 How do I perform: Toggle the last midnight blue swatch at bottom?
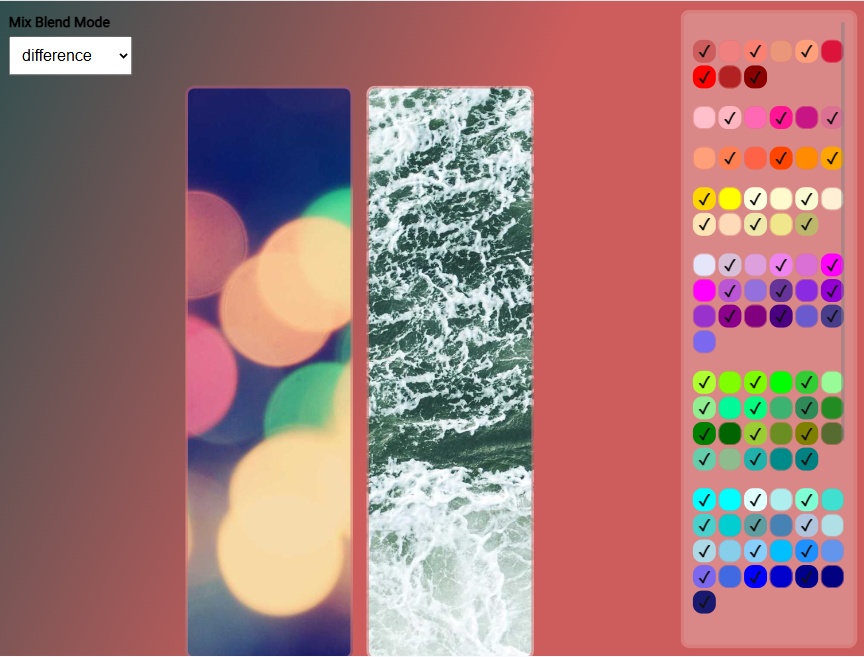coord(704,602)
